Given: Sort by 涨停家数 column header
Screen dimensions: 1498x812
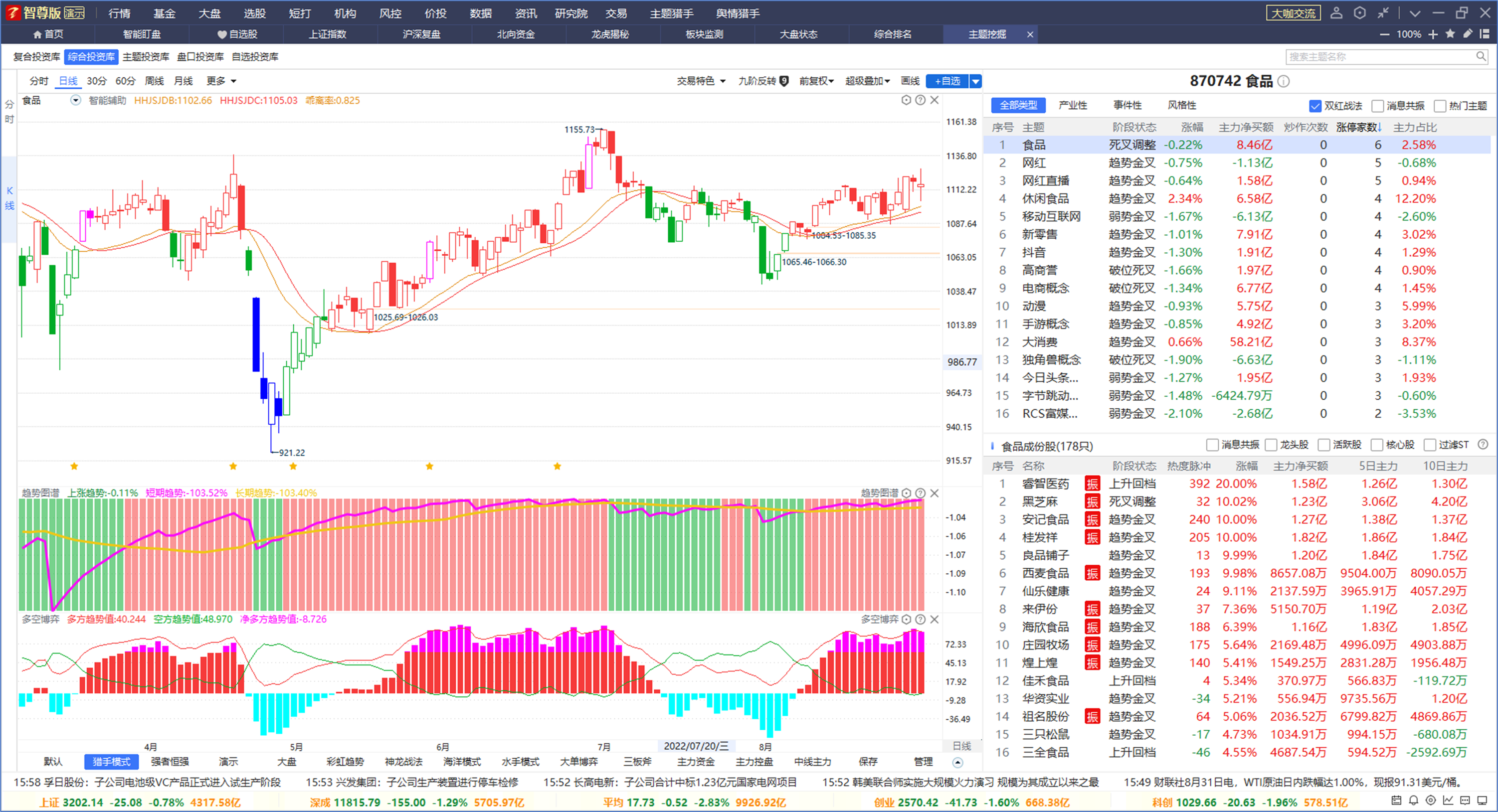Looking at the screenshot, I should (x=1357, y=127).
